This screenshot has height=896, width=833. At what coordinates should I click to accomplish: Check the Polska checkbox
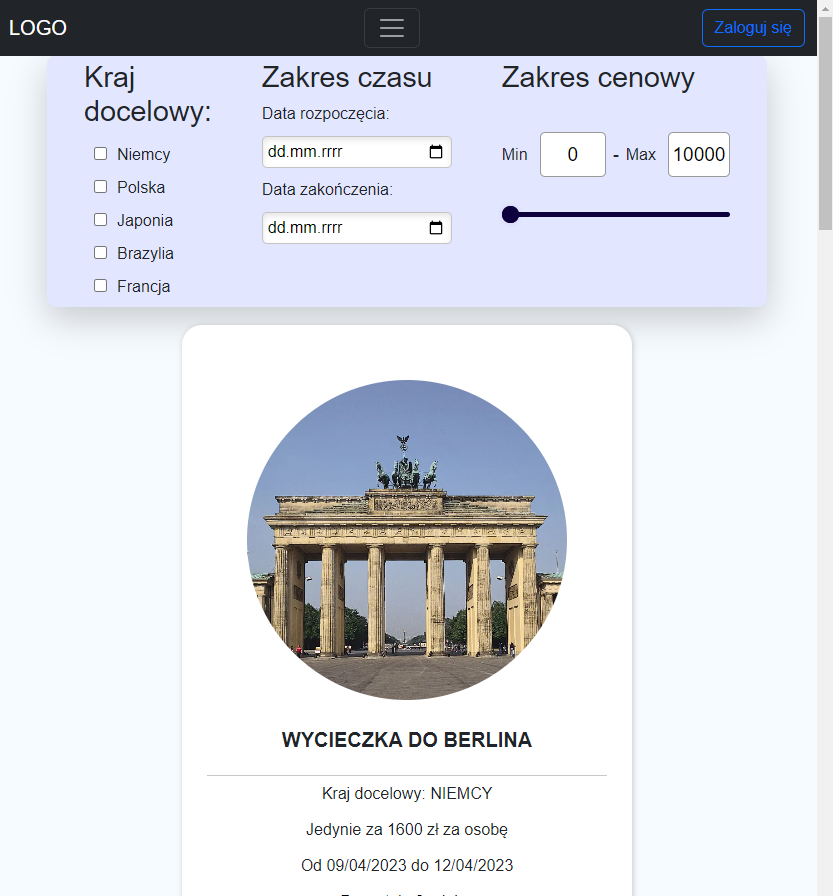(101, 187)
